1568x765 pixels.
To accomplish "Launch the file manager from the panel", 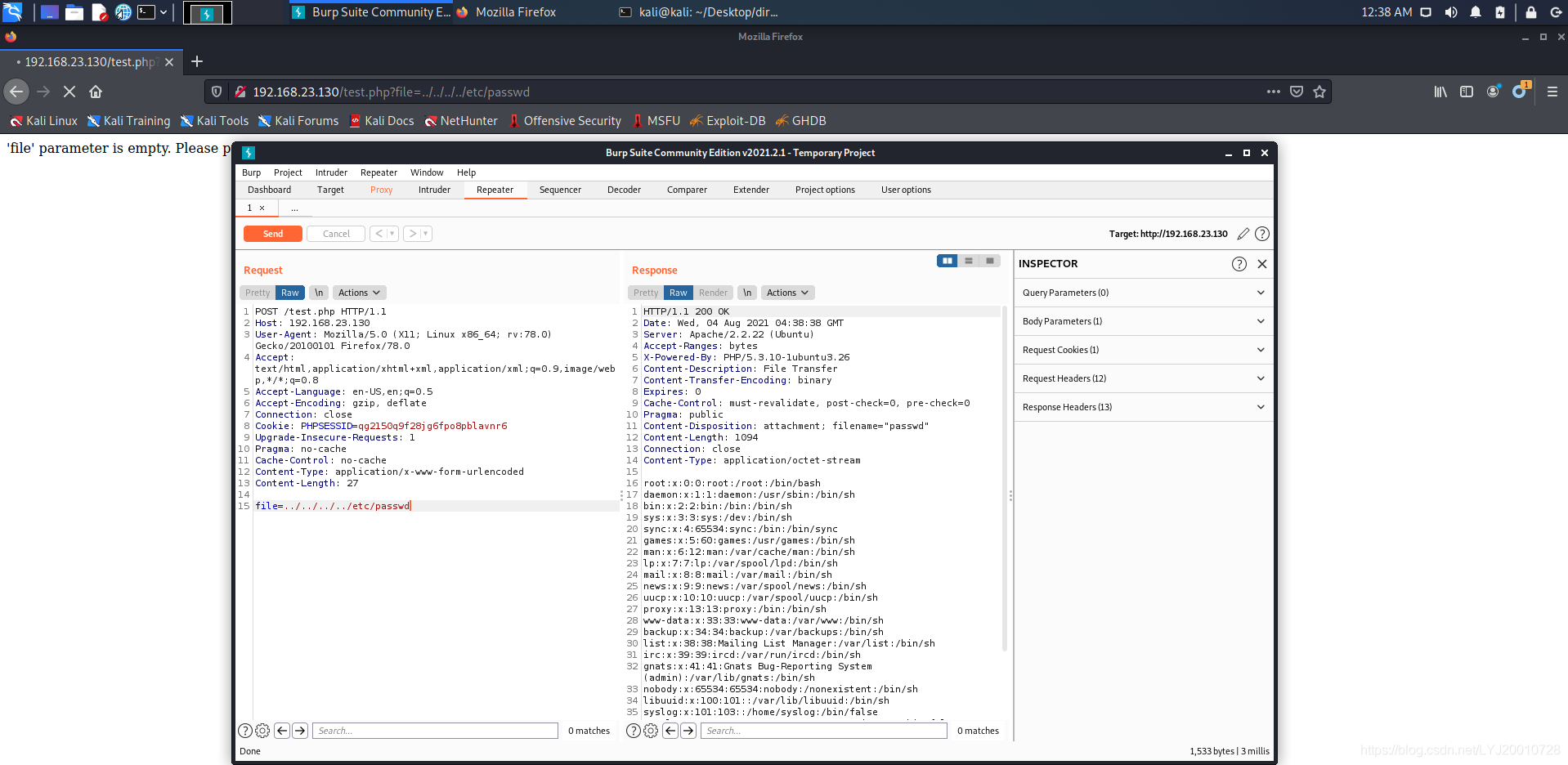I will pyautogui.click(x=74, y=12).
